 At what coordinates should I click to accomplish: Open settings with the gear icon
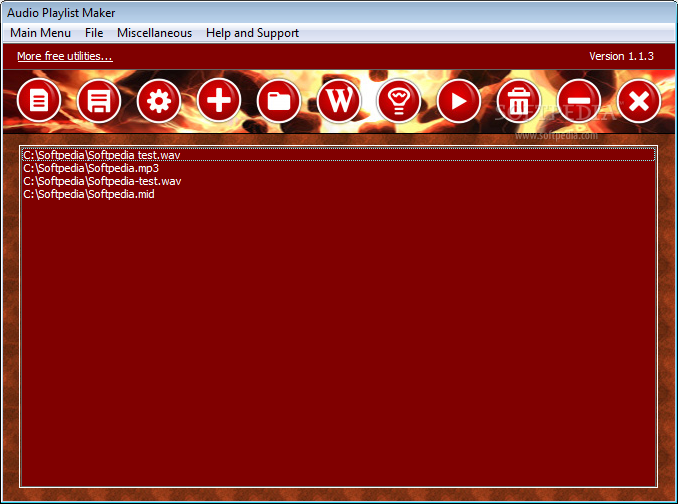159,101
